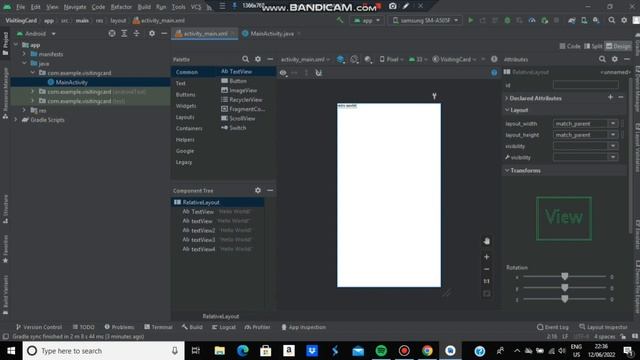
Task: Zoom in with the plus icon
Action: [487, 257]
